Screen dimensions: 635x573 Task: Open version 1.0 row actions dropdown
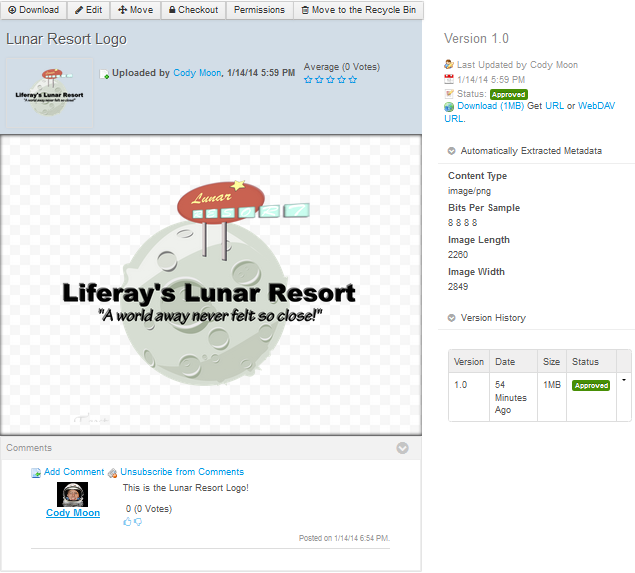coord(624,380)
